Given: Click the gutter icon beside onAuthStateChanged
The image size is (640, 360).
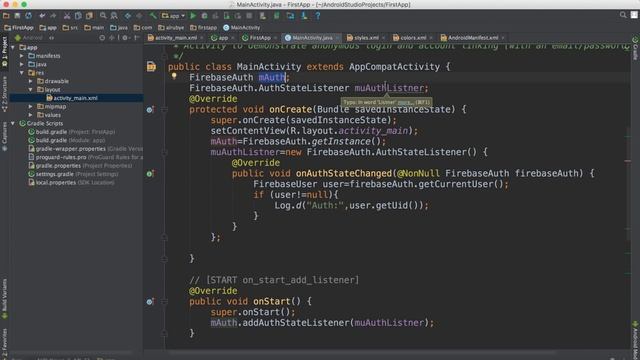Looking at the screenshot, I should pyautogui.click(x=150, y=173).
